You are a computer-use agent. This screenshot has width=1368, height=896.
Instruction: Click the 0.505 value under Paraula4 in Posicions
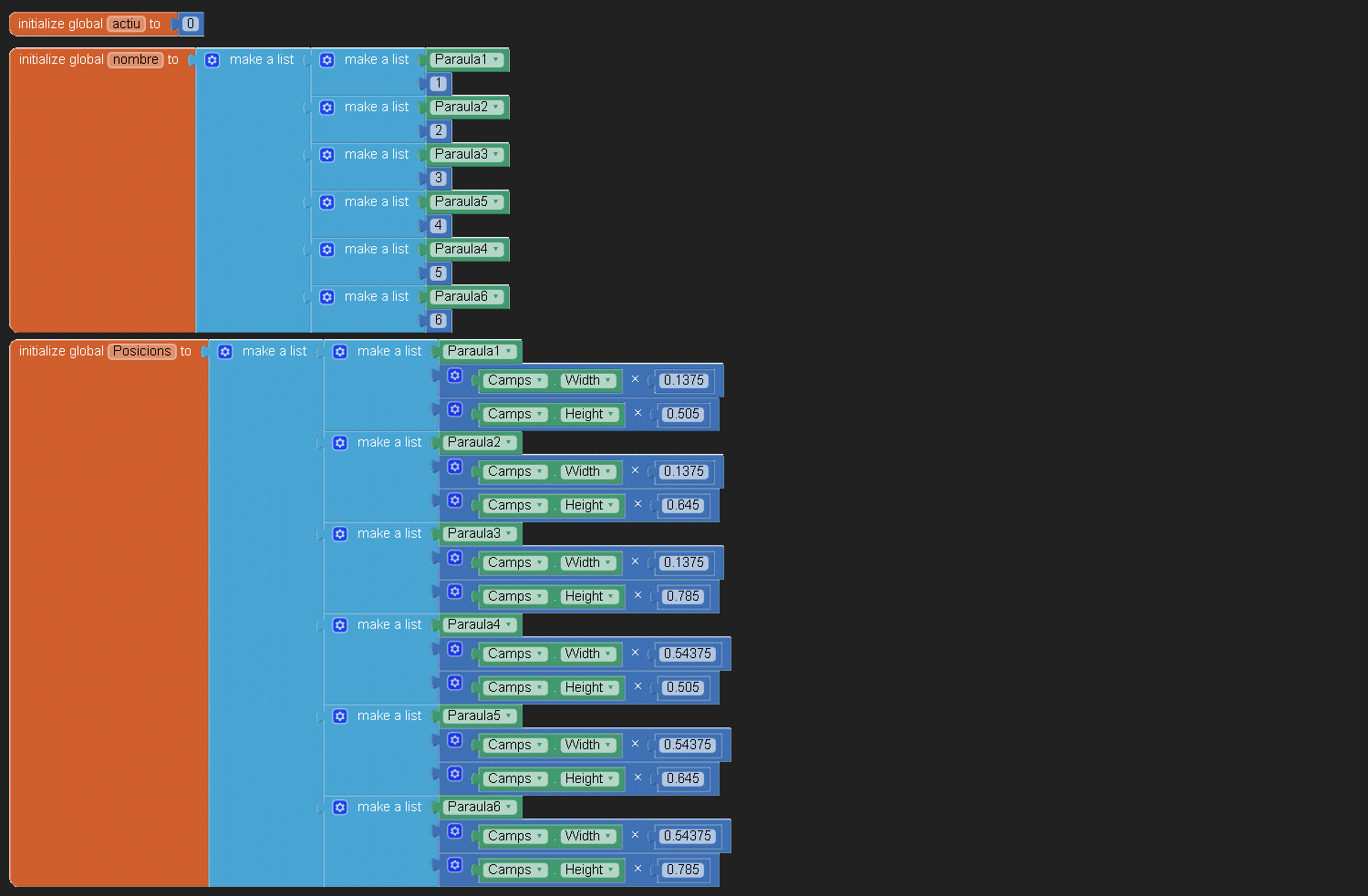682,688
